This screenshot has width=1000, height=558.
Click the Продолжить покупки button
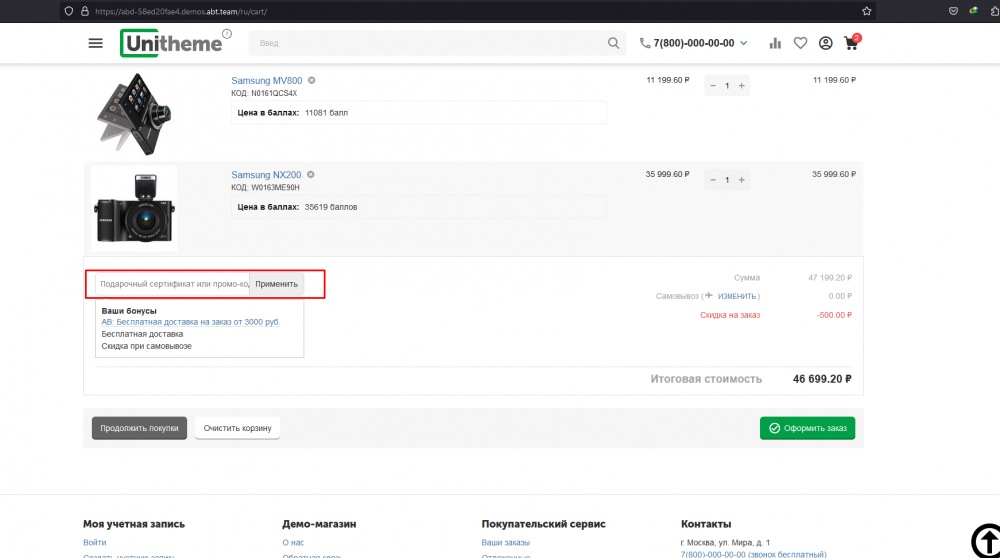pyautogui.click(x=139, y=428)
